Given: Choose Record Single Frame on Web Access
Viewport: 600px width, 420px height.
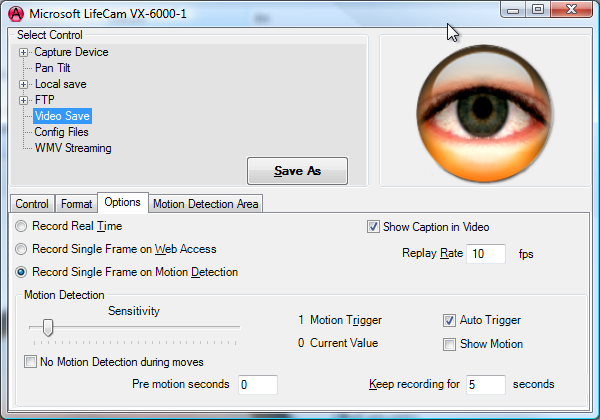Looking at the screenshot, I should [21, 249].
